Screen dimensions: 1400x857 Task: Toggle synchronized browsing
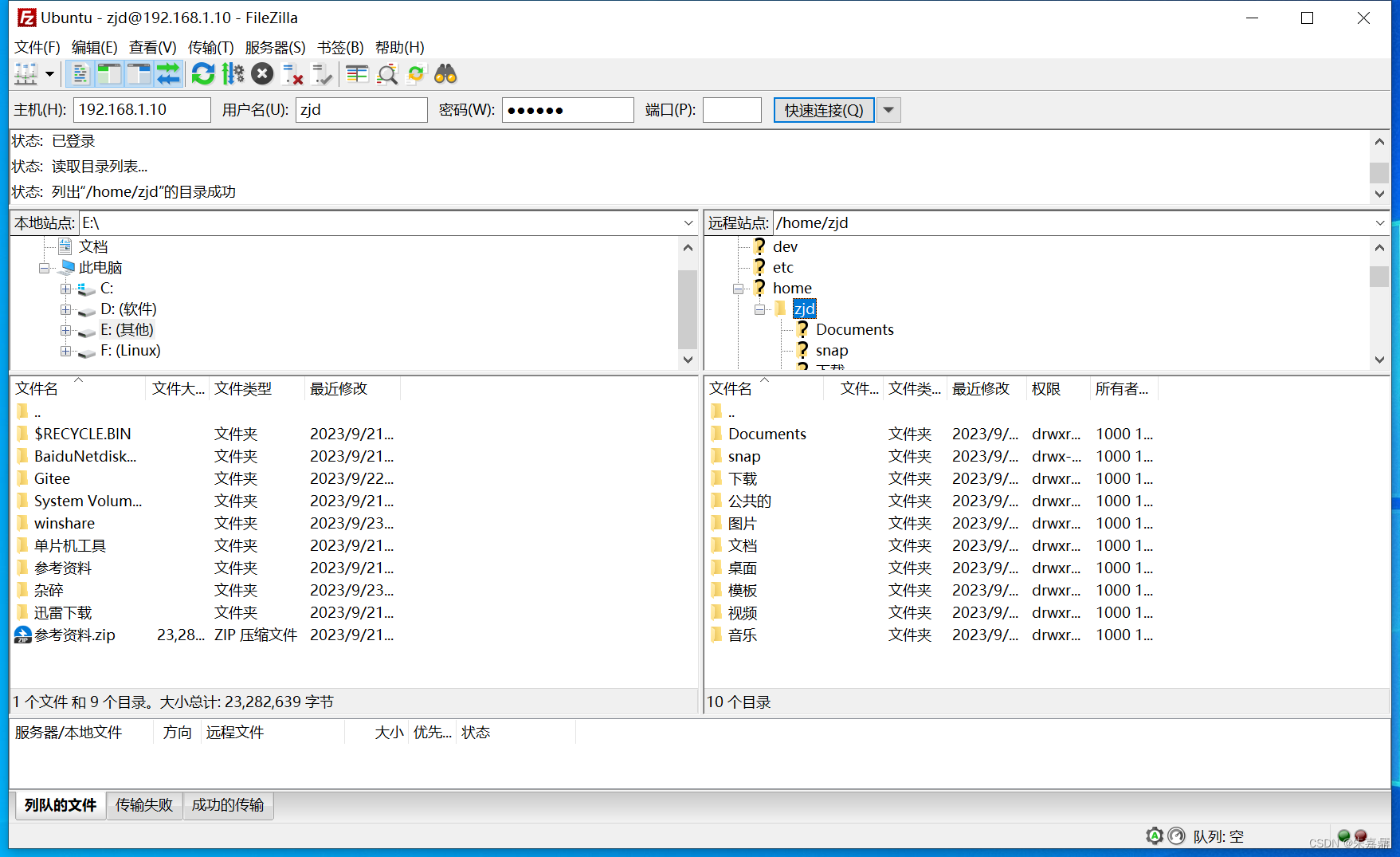[416, 74]
